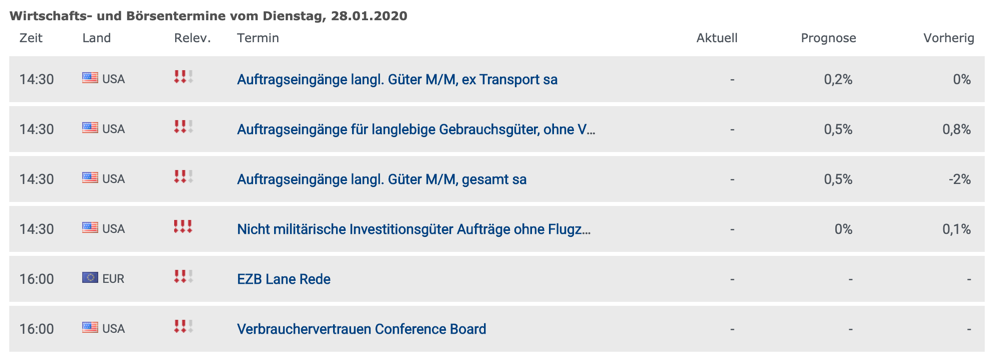The height and width of the screenshot is (361, 993).
Task: Click the 0,8% Vorherig value
Action: click(x=956, y=130)
